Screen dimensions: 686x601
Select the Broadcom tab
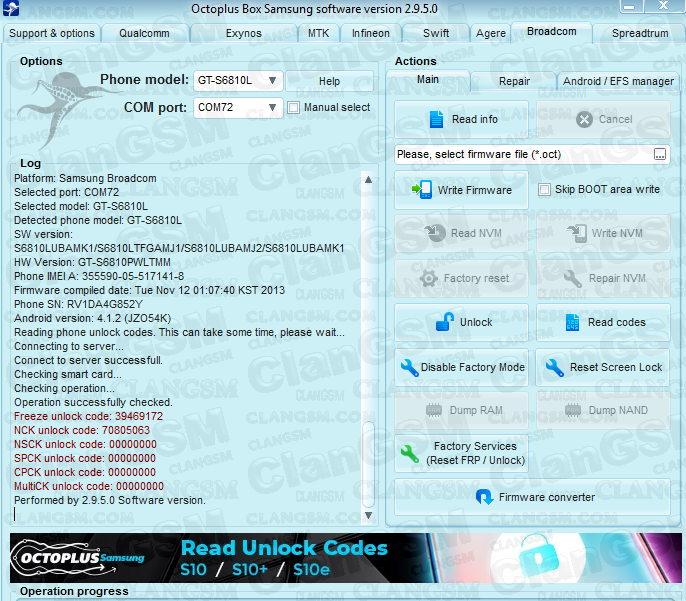(x=551, y=31)
